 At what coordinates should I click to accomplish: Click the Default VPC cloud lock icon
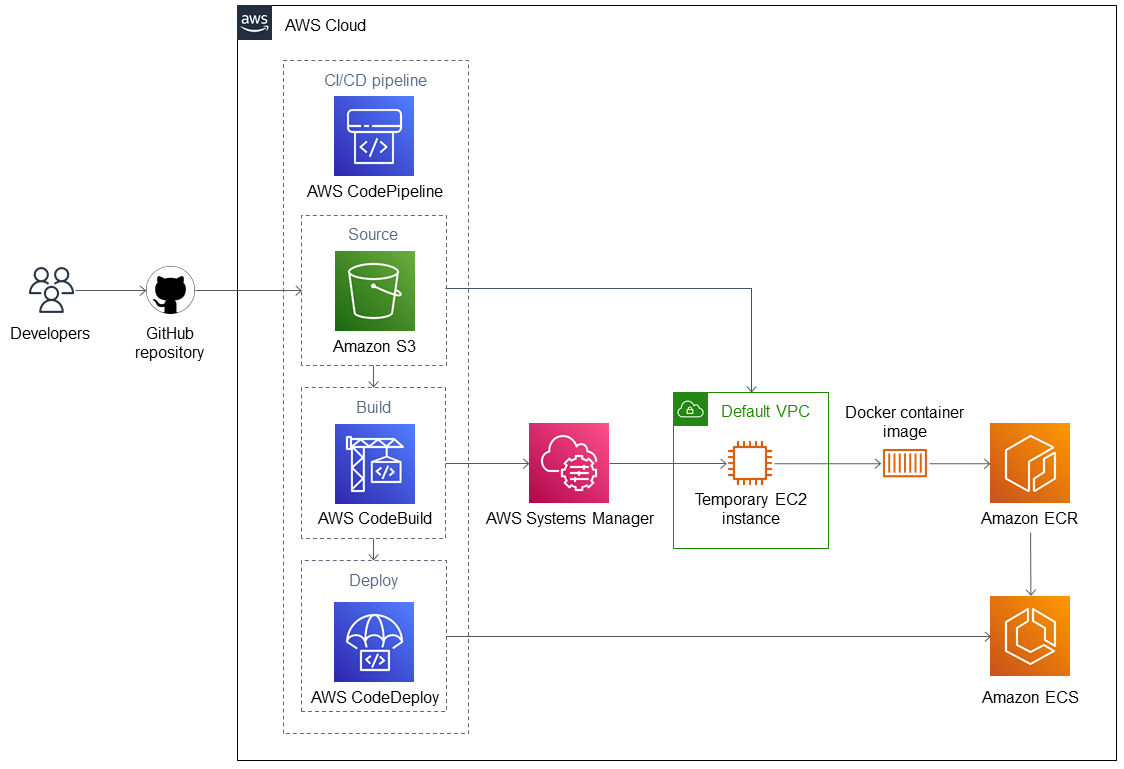pos(690,409)
